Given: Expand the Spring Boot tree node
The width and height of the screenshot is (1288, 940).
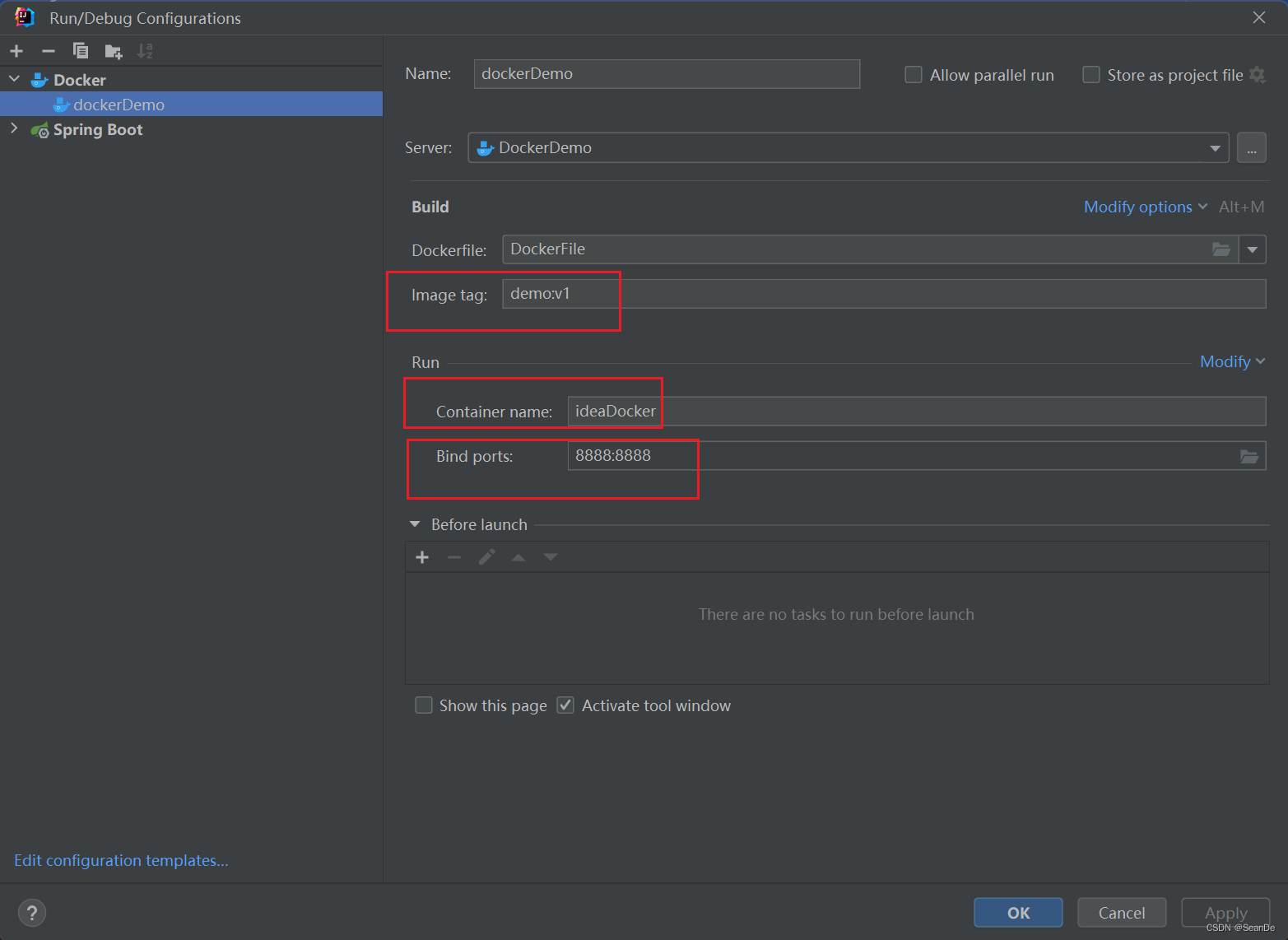Looking at the screenshot, I should point(14,128).
